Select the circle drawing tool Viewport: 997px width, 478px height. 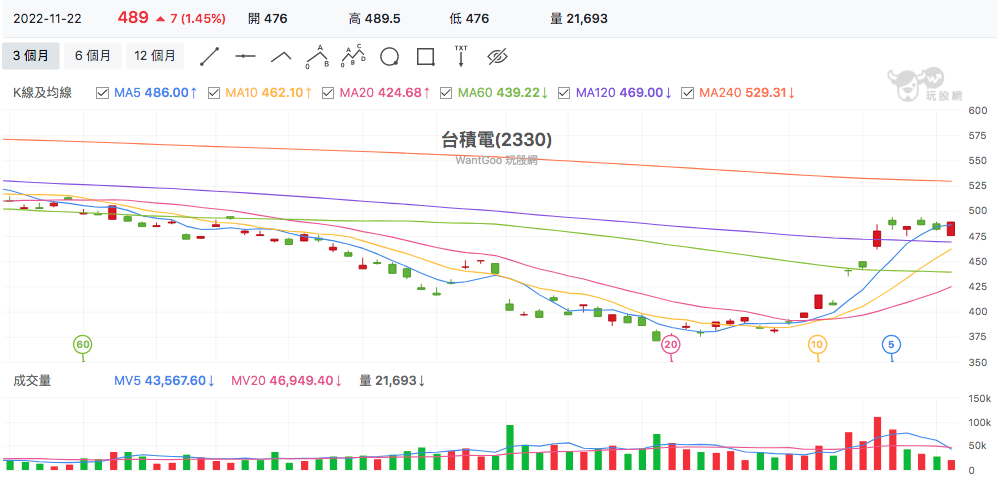pos(390,57)
